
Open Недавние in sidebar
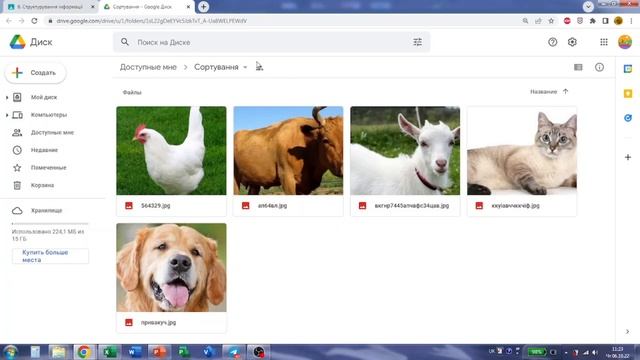click(44, 150)
